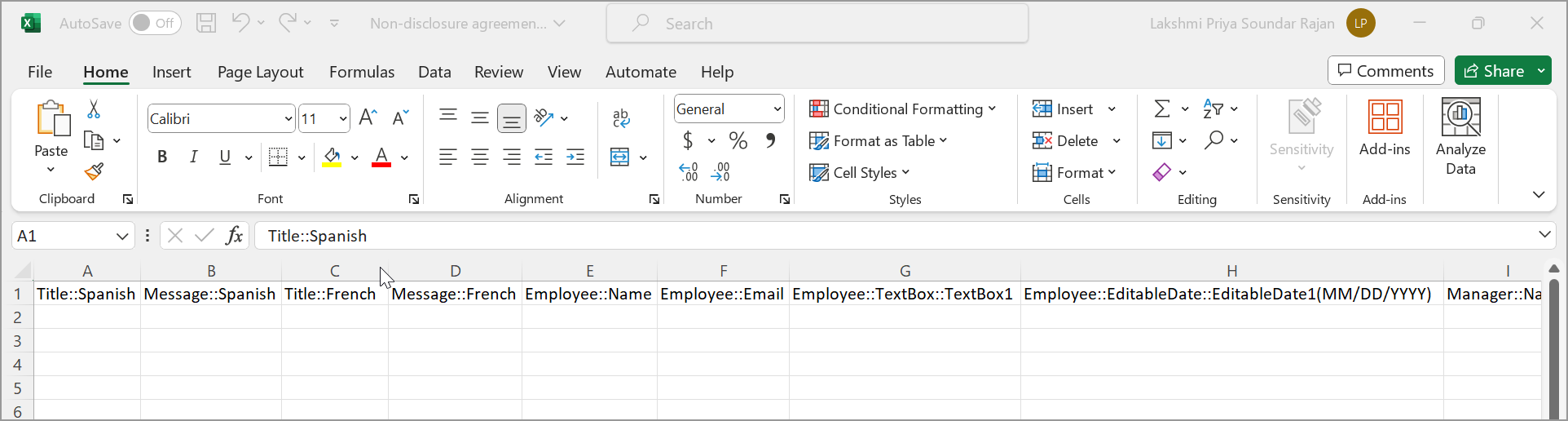The width and height of the screenshot is (1568, 421).
Task: Click the AutoSum sigma icon
Action: point(1162,109)
